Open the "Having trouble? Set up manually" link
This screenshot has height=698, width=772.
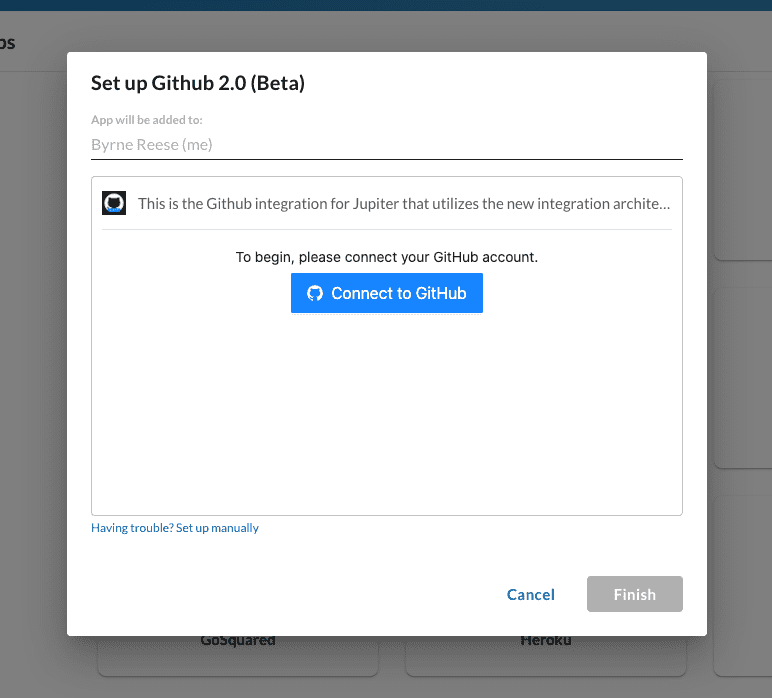(175, 528)
